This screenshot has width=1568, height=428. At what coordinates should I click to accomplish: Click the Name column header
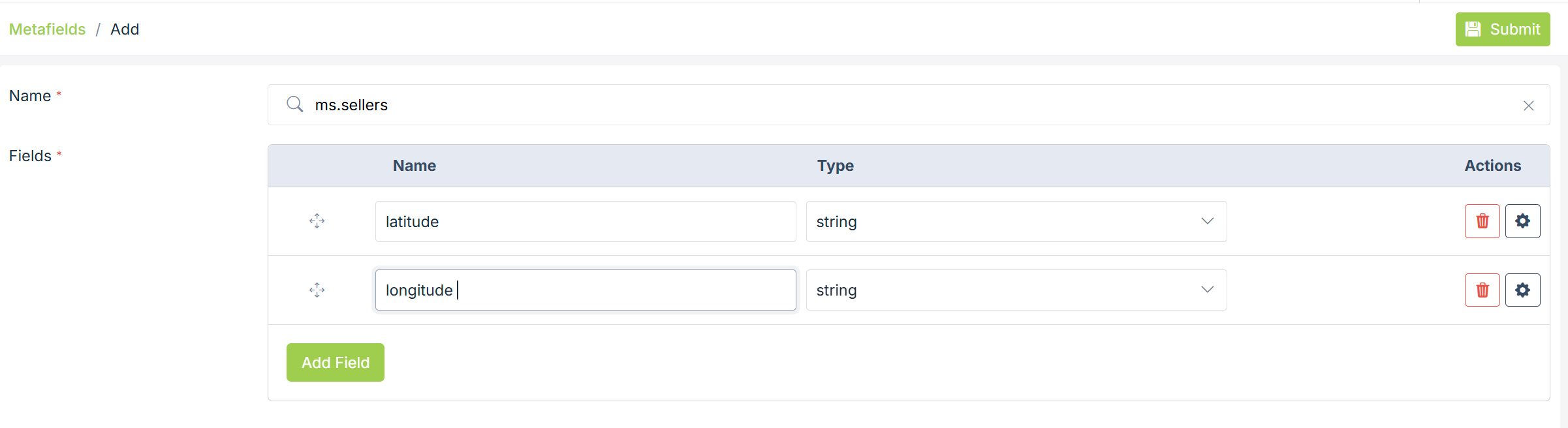414,166
